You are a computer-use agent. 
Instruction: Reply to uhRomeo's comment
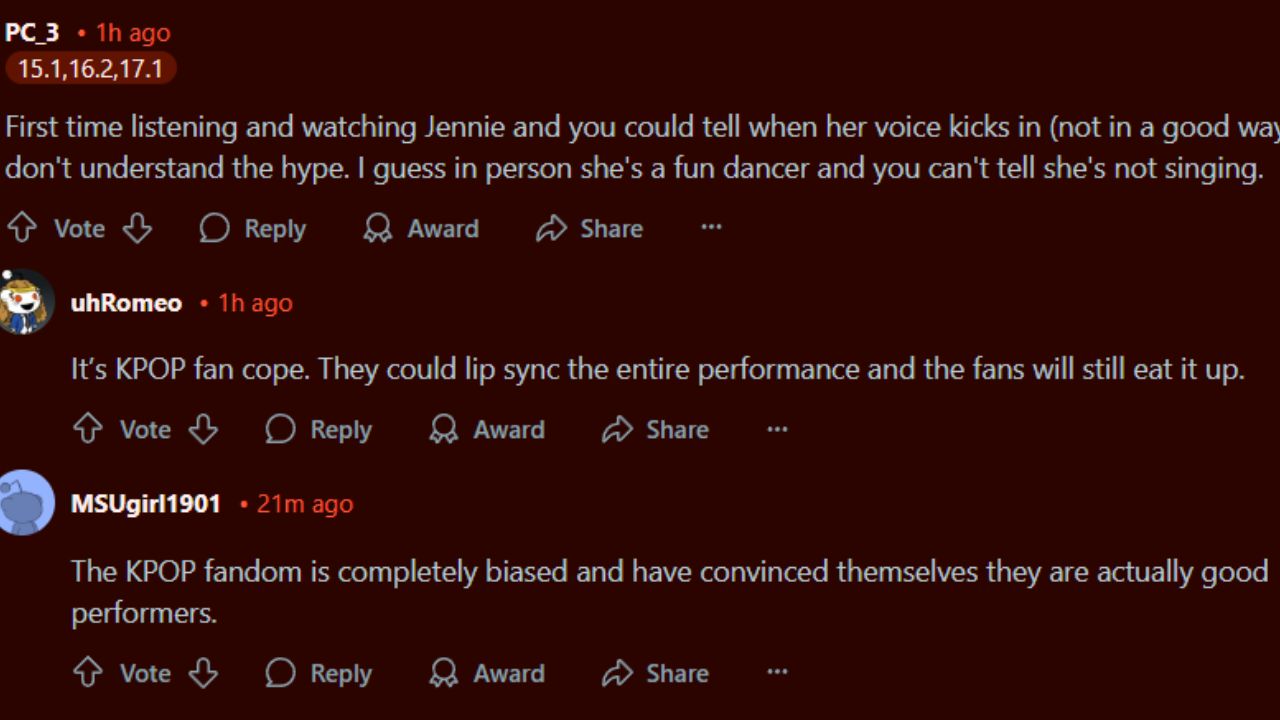pyautogui.click(x=318, y=430)
